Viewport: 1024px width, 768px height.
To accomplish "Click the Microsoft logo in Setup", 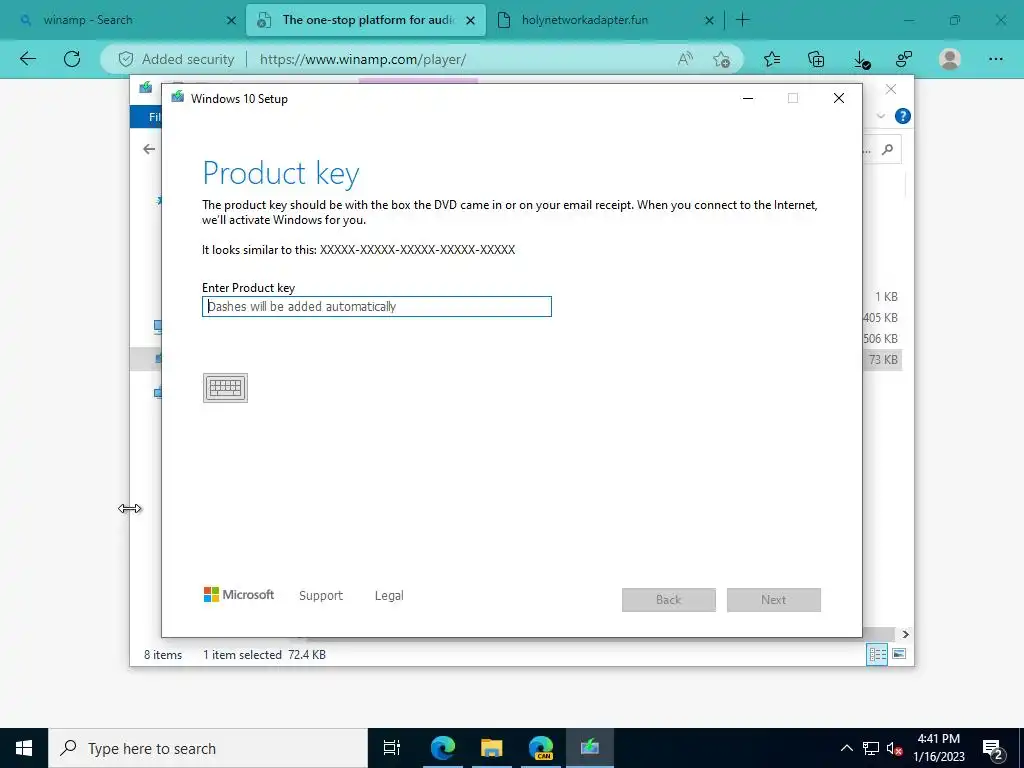I will tap(239, 594).
